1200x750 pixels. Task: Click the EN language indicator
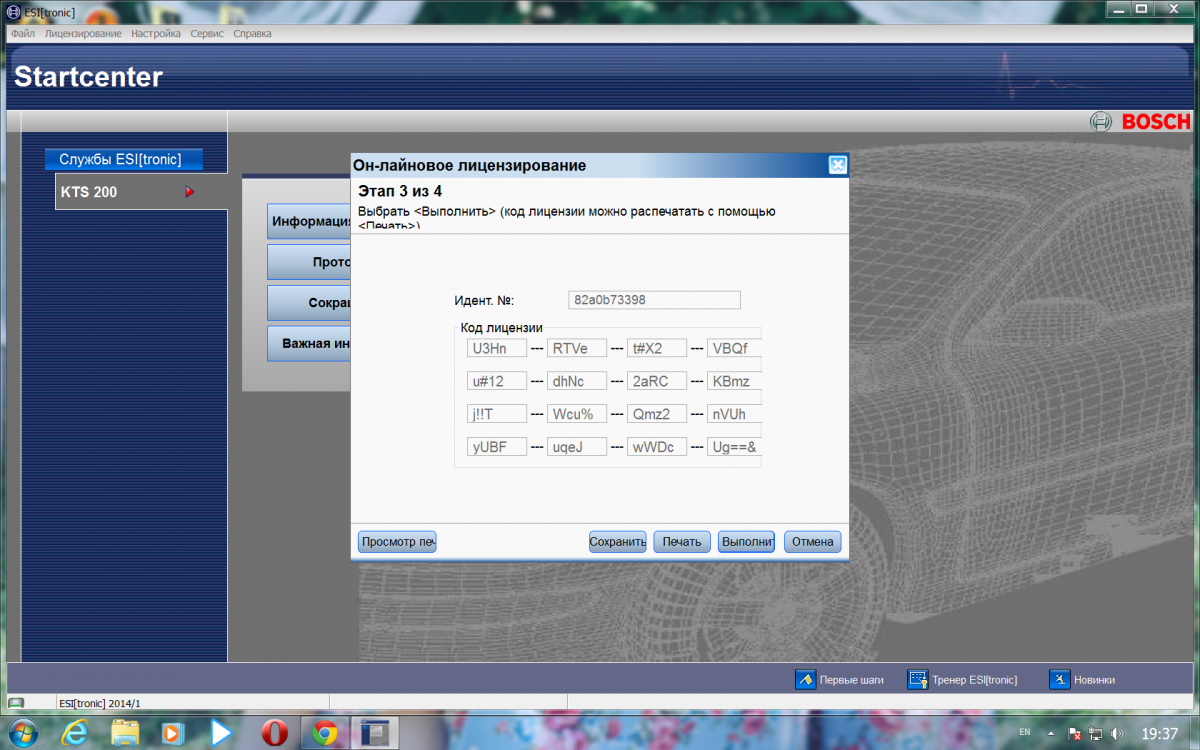click(1025, 733)
